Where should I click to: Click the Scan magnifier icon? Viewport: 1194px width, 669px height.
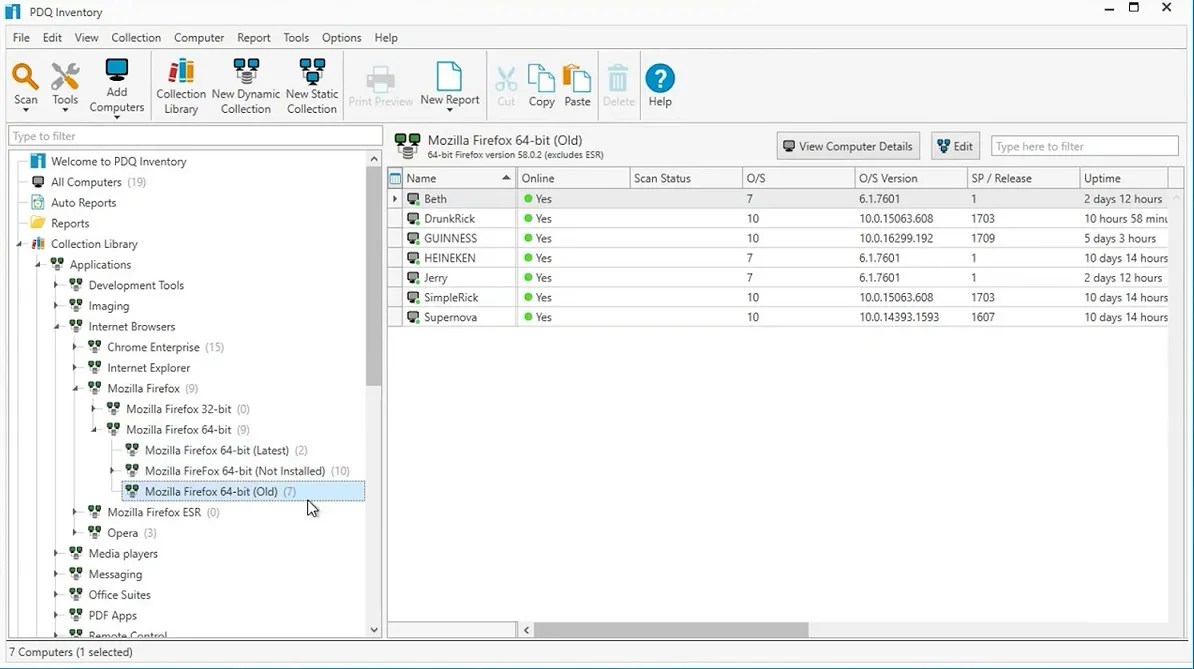point(25,76)
